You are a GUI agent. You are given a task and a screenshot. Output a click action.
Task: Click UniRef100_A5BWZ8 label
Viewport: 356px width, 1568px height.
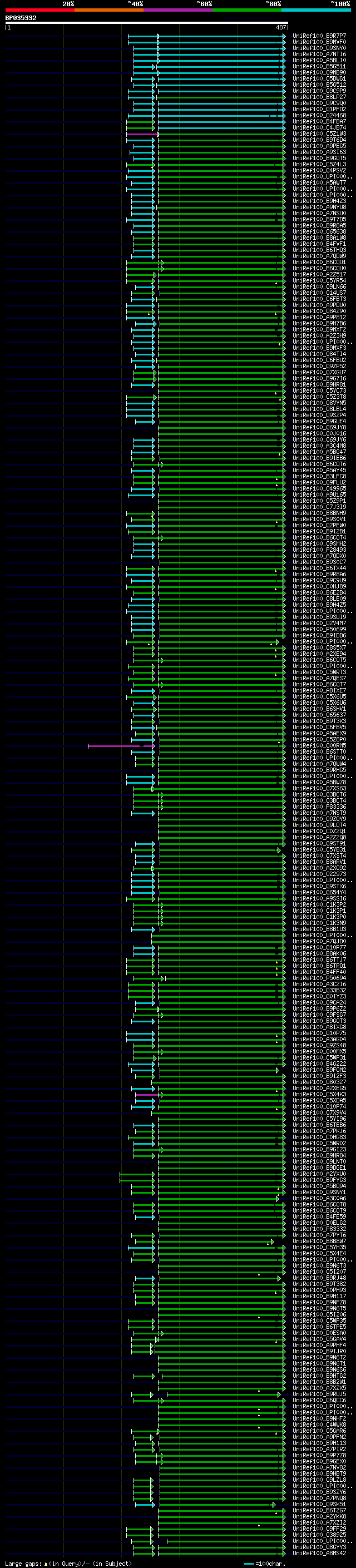pyautogui.click(x=319, y=782)
